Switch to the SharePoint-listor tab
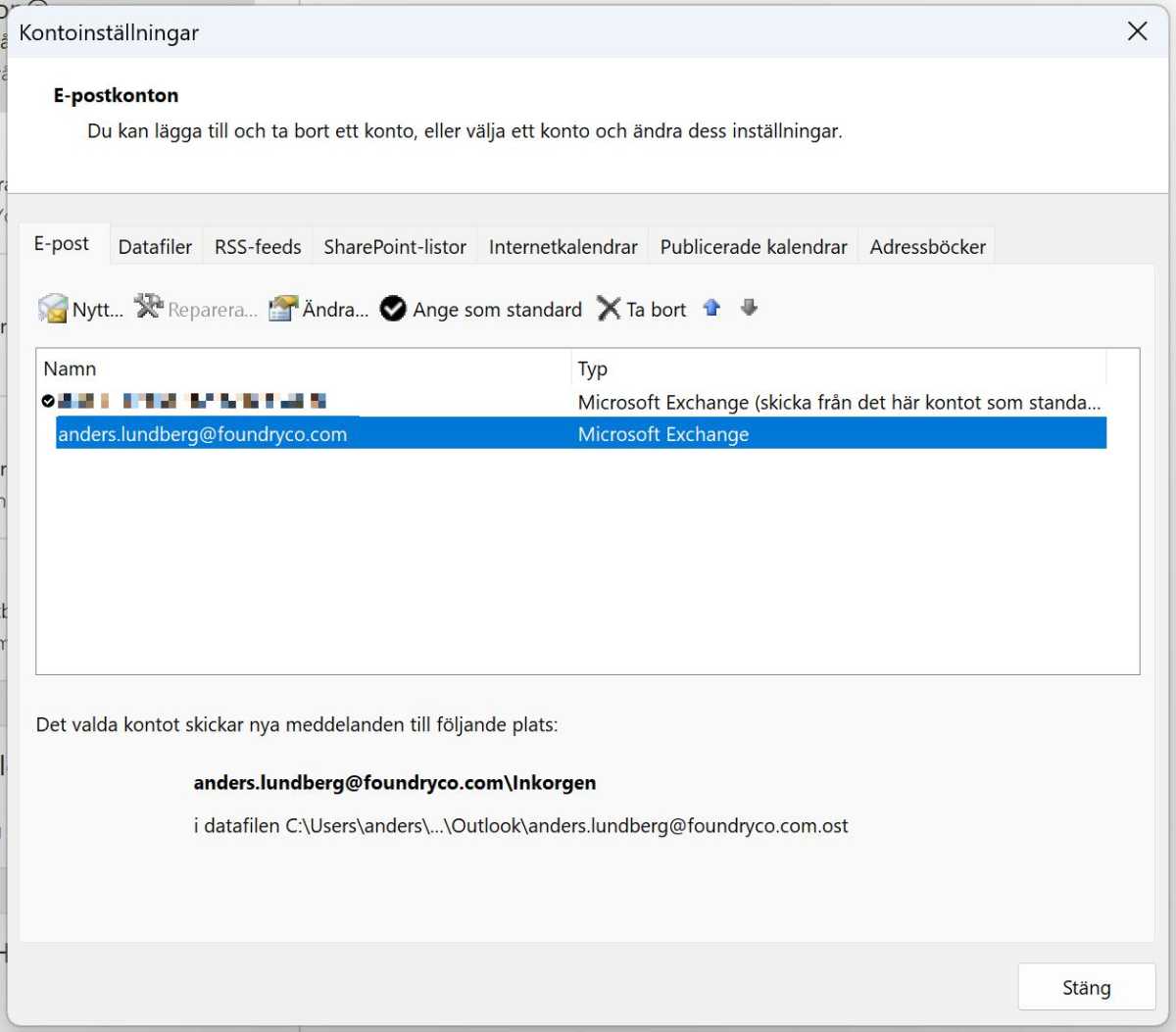This screenshot has width=1176, height=1032. [x=394, y=246]
